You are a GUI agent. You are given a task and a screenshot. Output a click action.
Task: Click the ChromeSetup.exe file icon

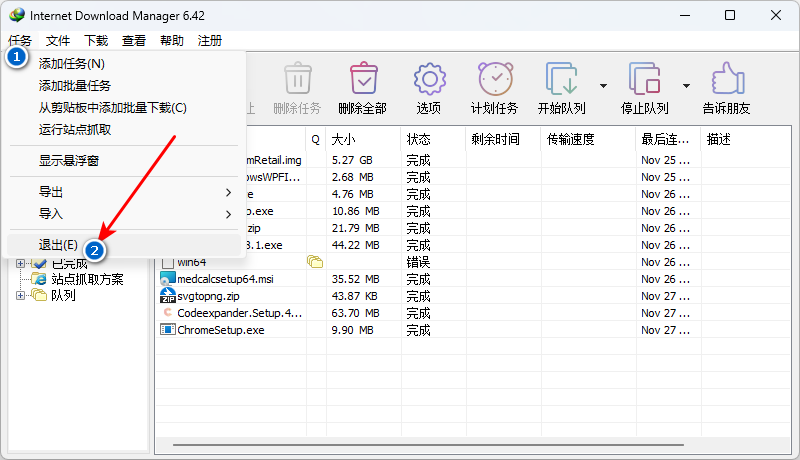pyautogui.click(x=168, y=329)
